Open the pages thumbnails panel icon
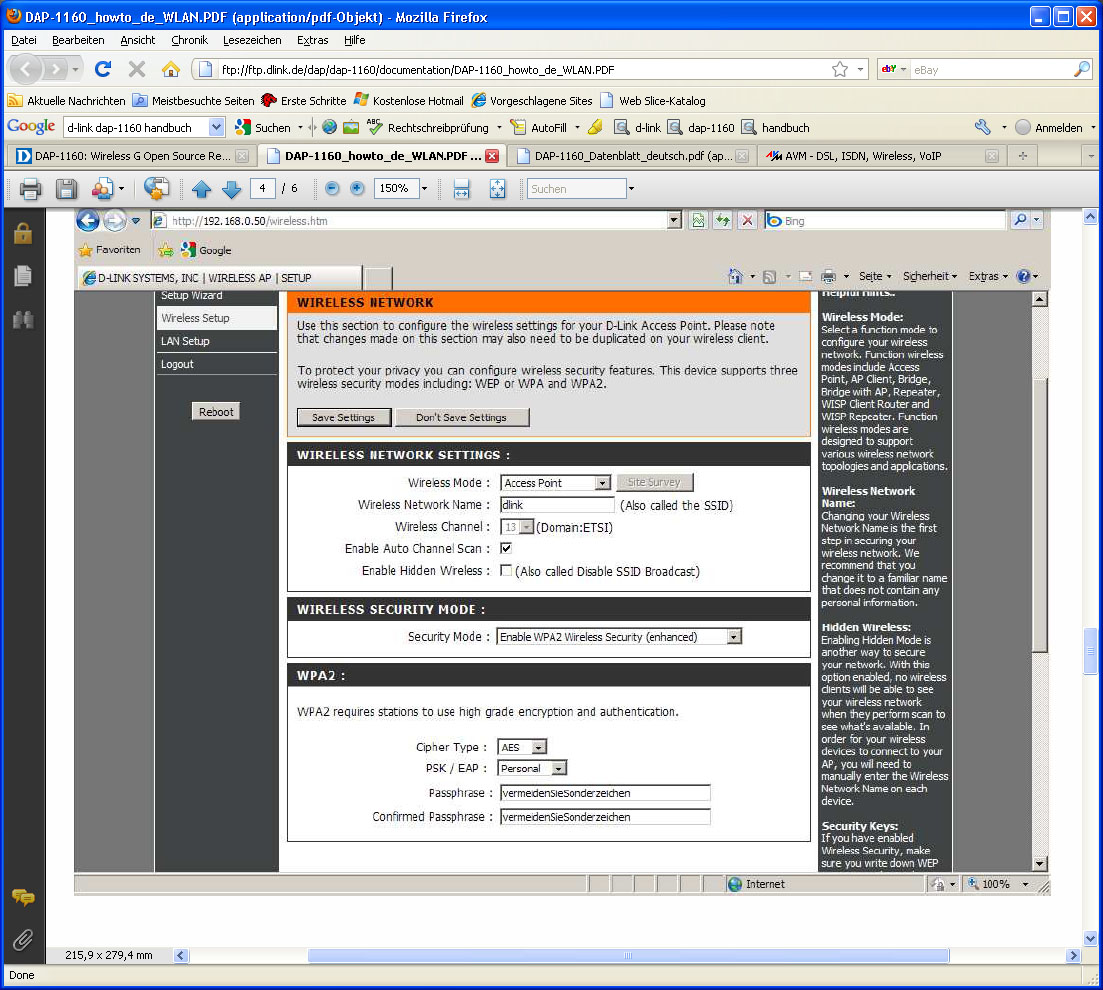 [23, 276]
